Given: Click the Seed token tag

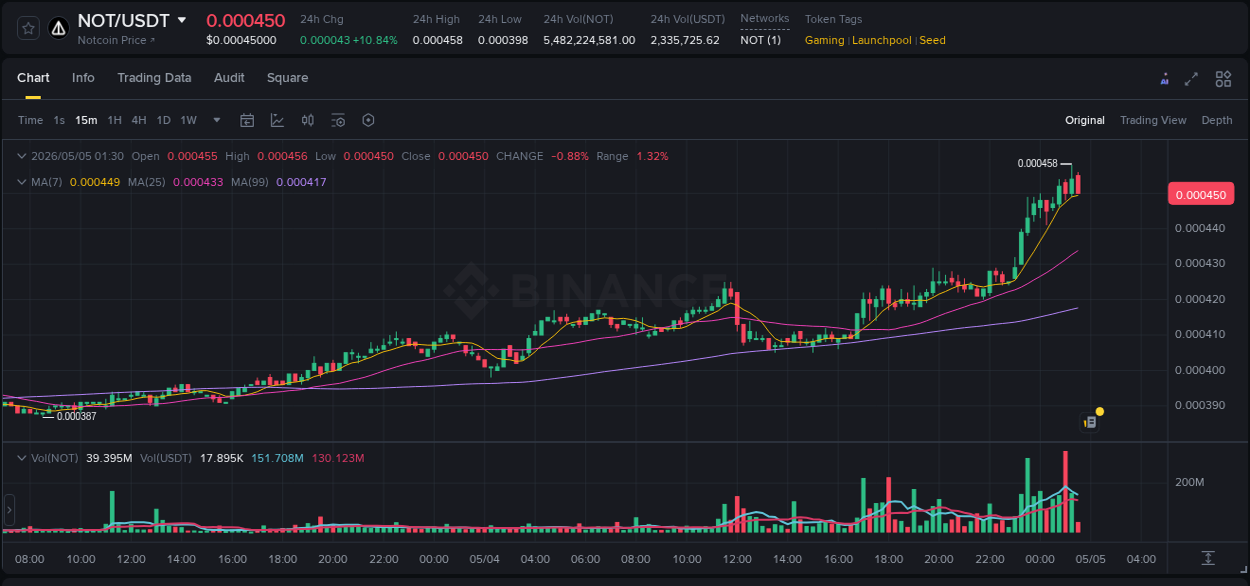Looking at the screenshot, I should point(932,40).
